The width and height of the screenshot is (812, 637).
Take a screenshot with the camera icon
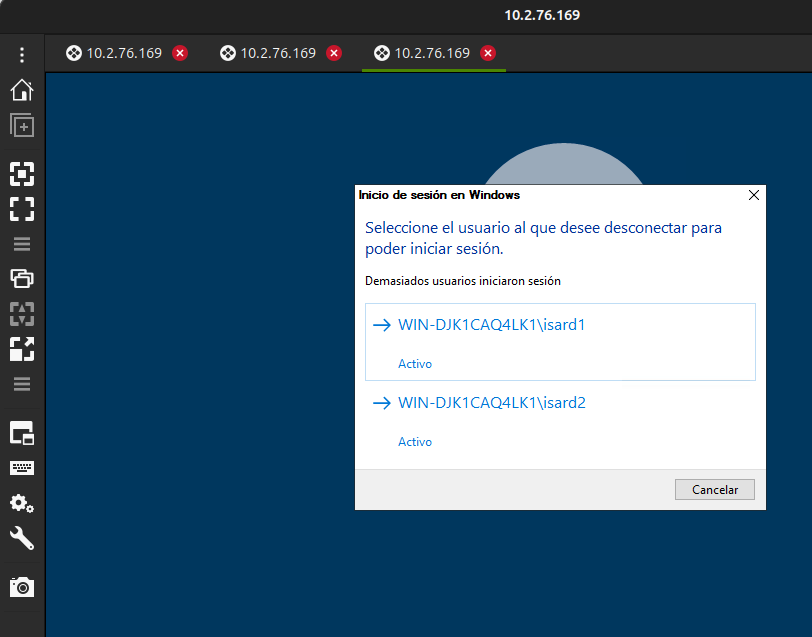[22, 587]
